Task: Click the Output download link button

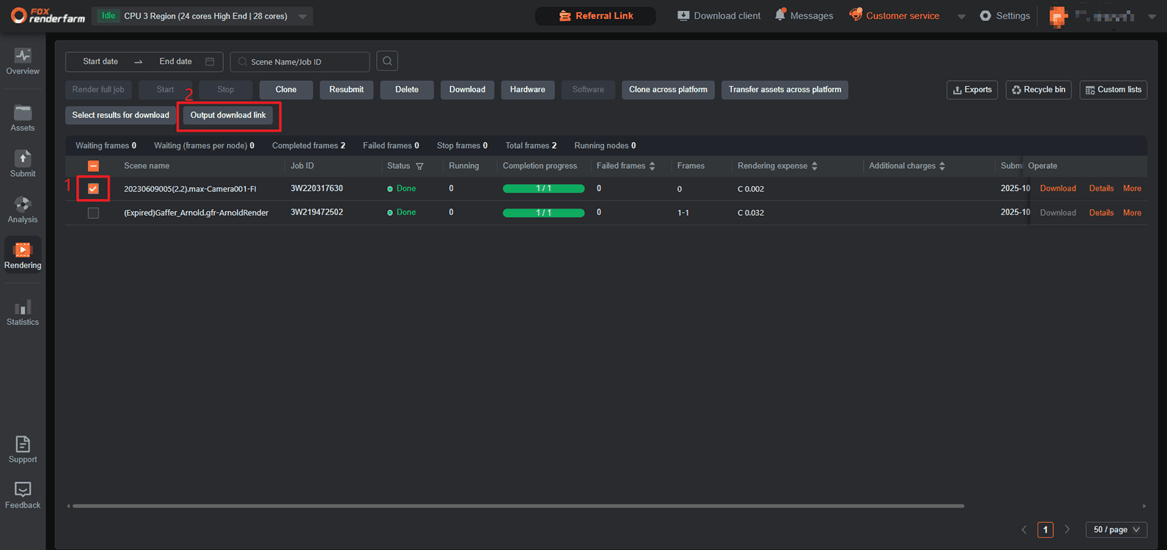Action: pos(228,115)
